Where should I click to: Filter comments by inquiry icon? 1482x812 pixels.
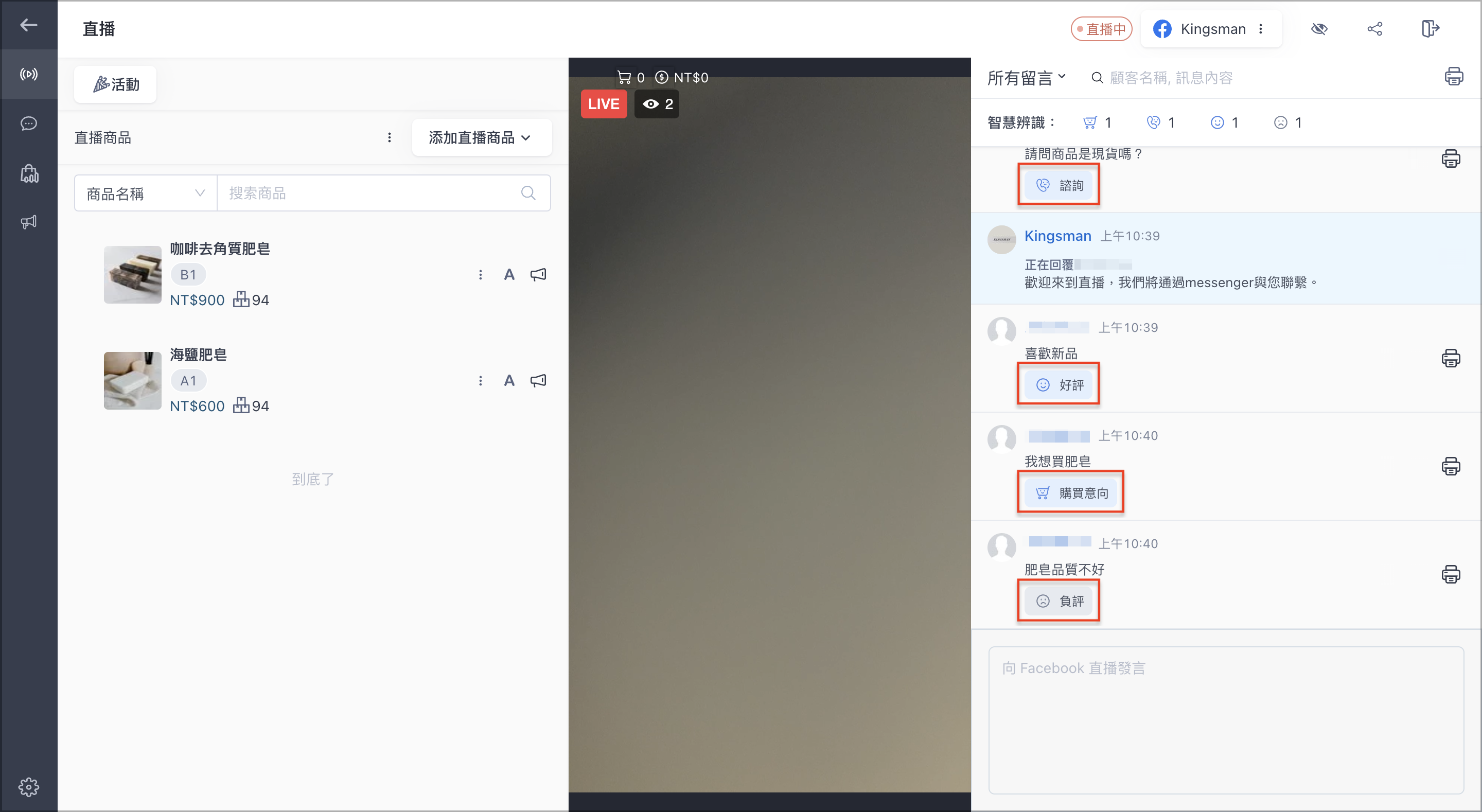(x=1153, y=122)
